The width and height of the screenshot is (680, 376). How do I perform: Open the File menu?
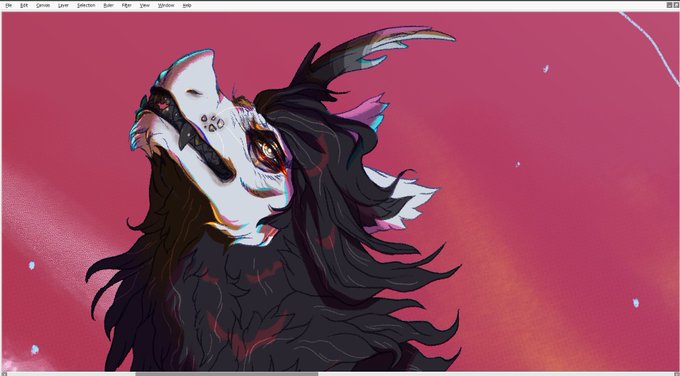point(8,6)
